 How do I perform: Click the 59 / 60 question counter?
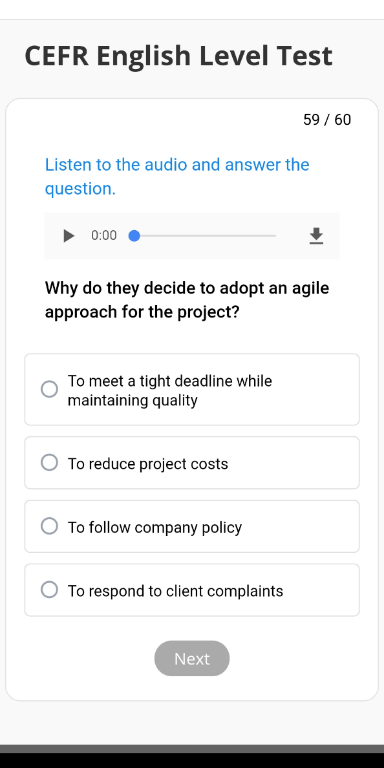(327, 120)
